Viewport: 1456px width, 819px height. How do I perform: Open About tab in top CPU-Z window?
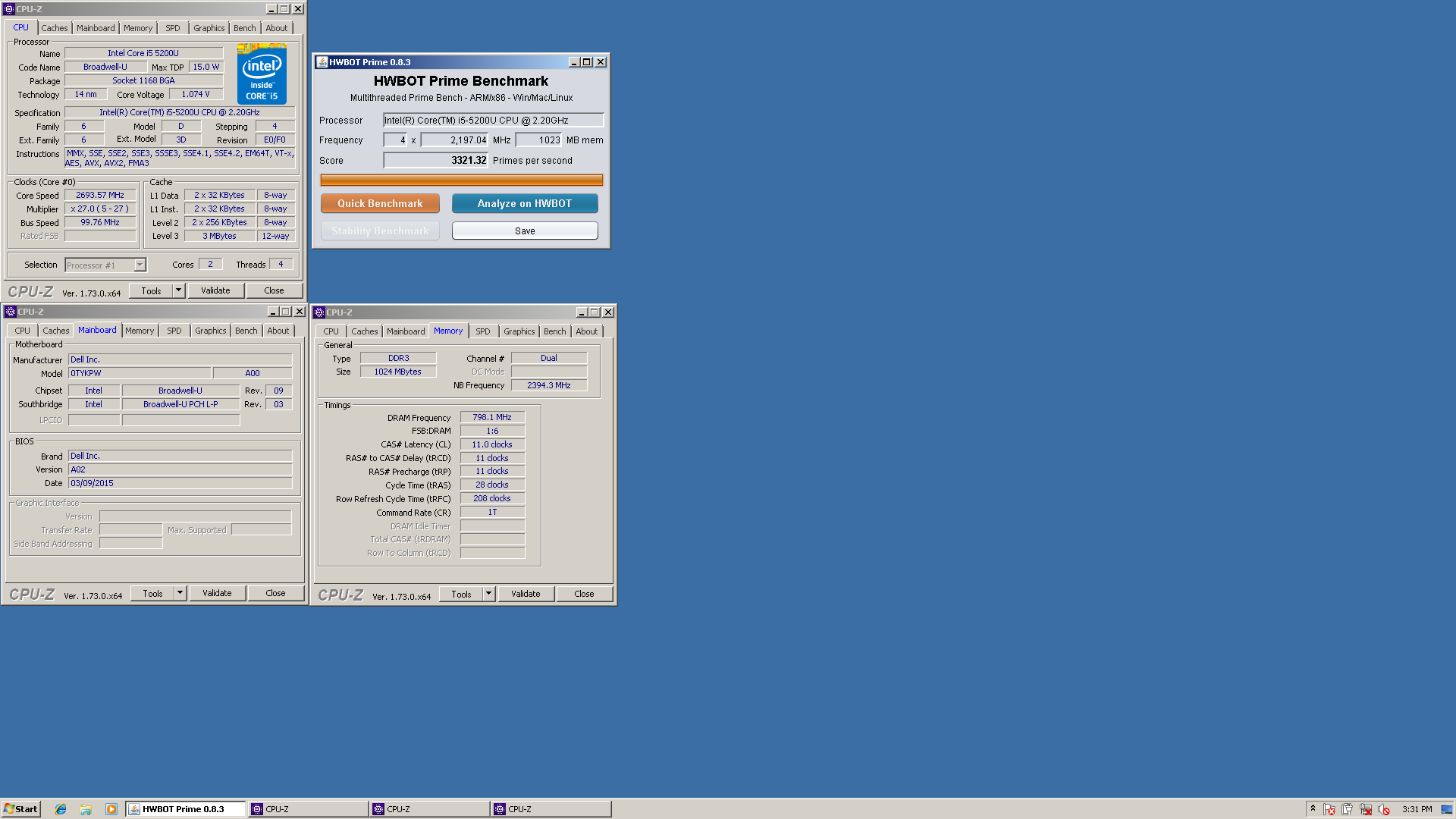(x=277, y=28)
